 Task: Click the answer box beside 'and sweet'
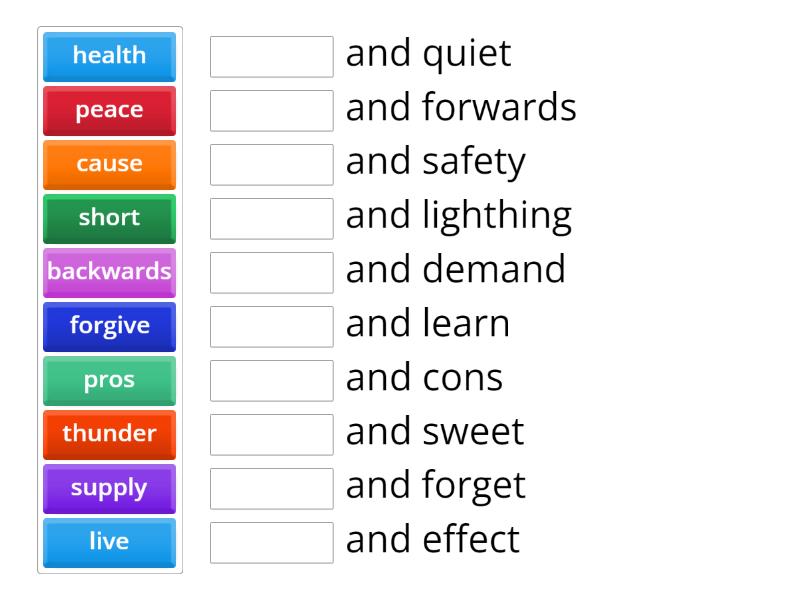271,434
